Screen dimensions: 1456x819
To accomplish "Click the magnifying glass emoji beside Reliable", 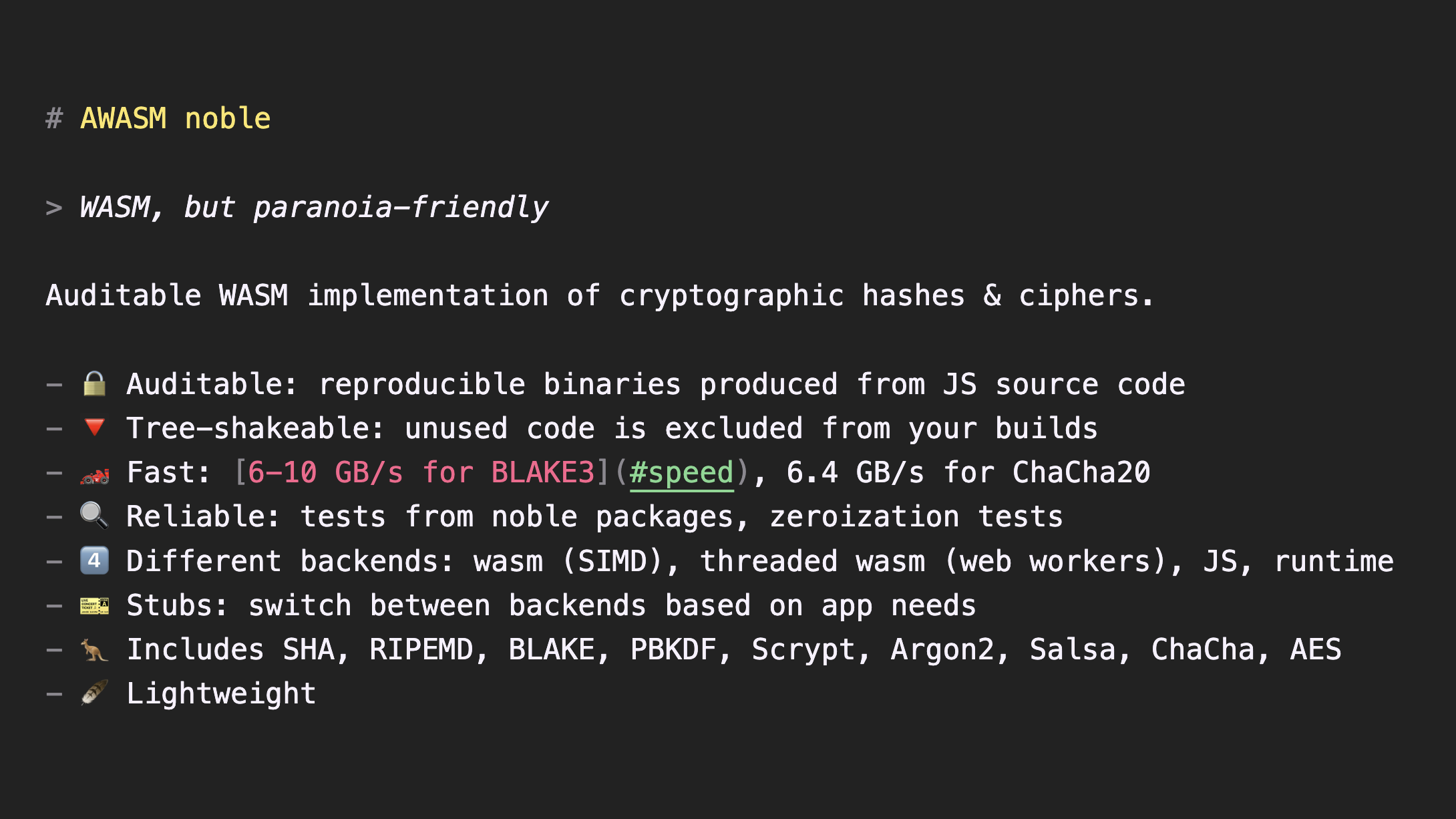I will pos(94,516).
